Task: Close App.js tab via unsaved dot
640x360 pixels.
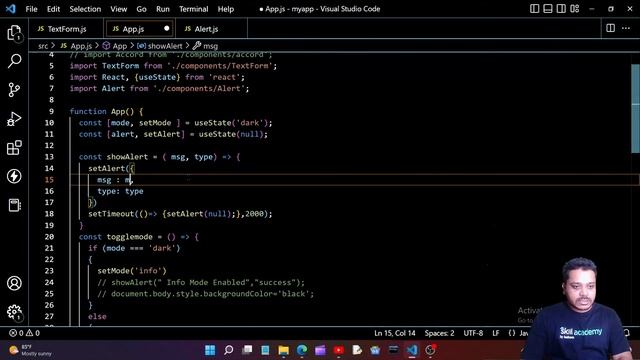Action: pyautogui.click(x=167, y=29)
